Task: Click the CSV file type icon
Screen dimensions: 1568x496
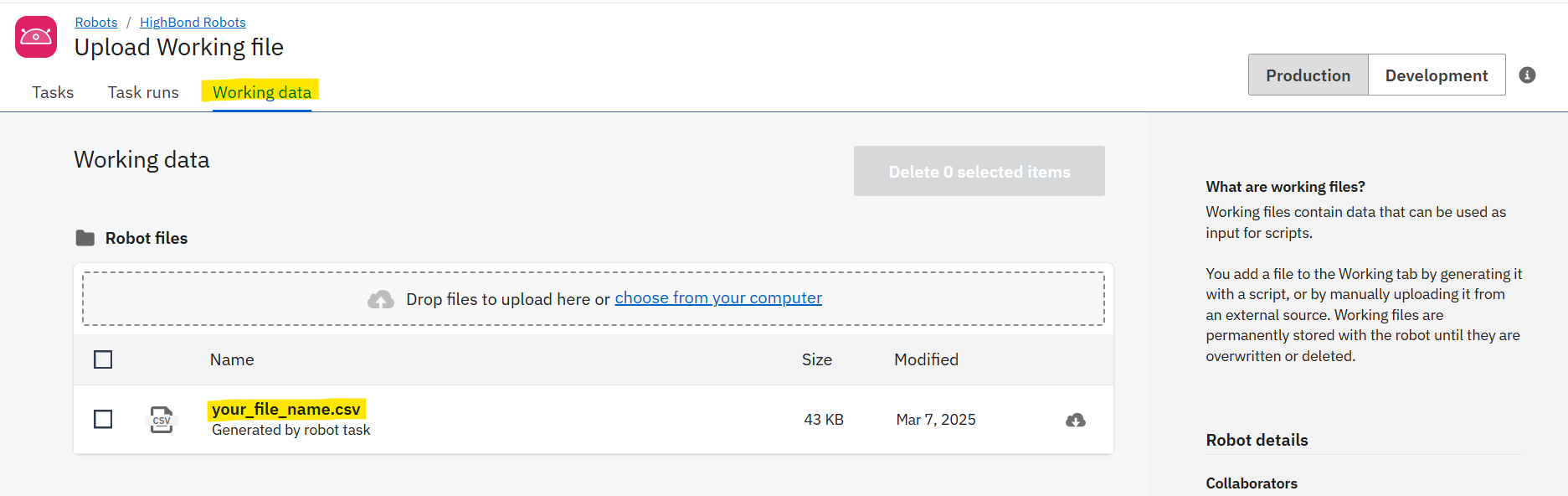Action: 162,419
